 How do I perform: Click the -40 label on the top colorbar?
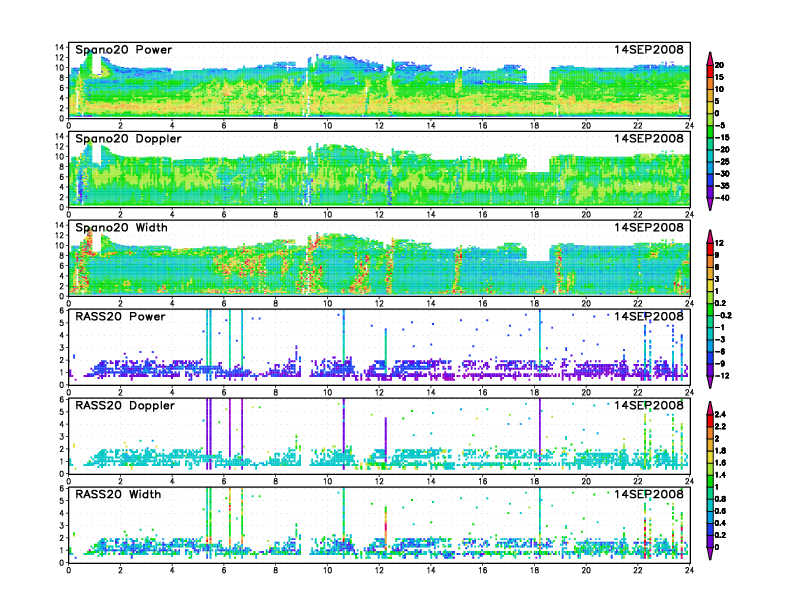(722, 198)
